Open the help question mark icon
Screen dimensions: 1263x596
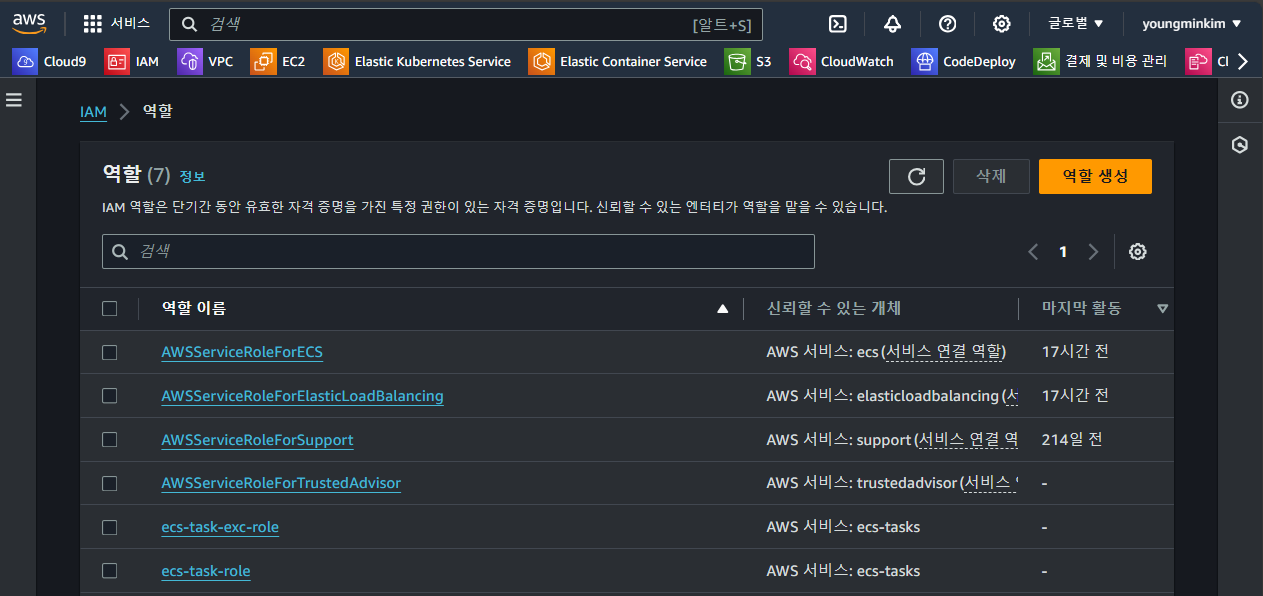coord(948,24)
